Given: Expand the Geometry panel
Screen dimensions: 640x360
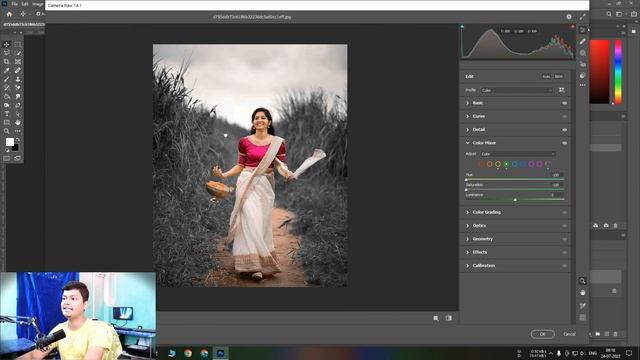Looking at the screenshot, I should coord(468,239).
